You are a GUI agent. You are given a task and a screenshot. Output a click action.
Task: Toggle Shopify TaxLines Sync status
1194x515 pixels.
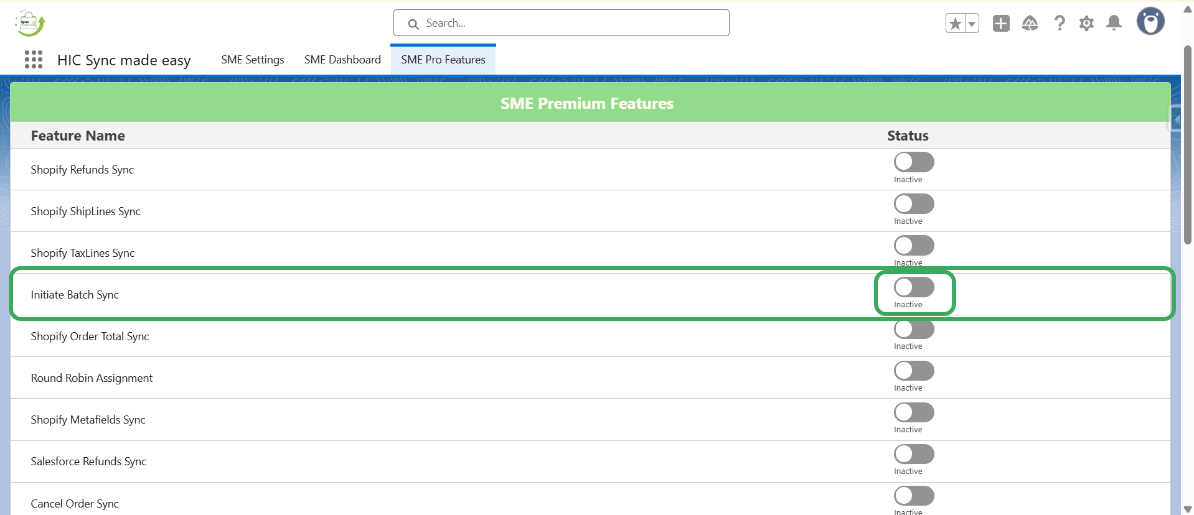913,245
